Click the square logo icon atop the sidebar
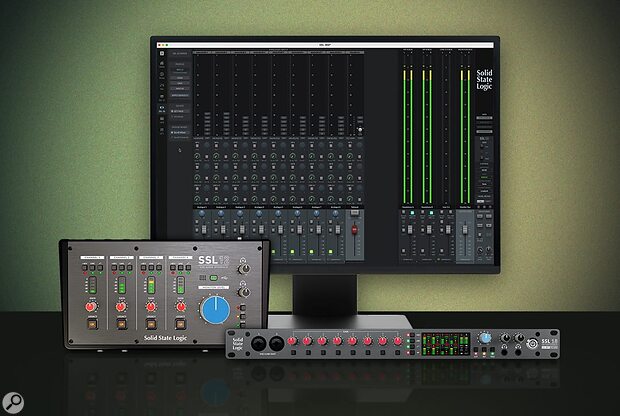Viewport: 620px width, 416px height. tap(162, 53)
